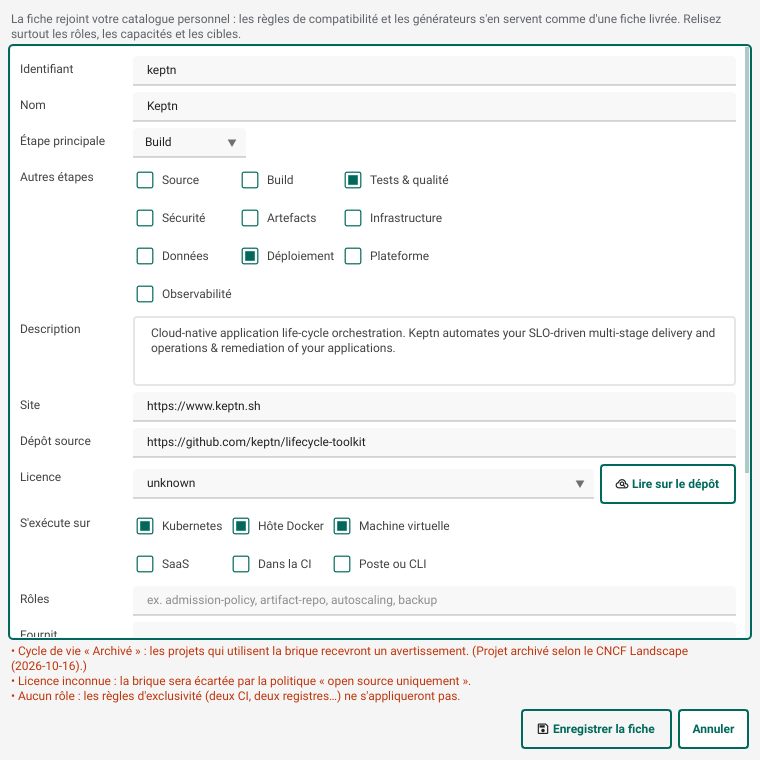This screenshot has height=760, width=760.
Task: Focus the Dépôt source URL field
Action: point(434,443)
